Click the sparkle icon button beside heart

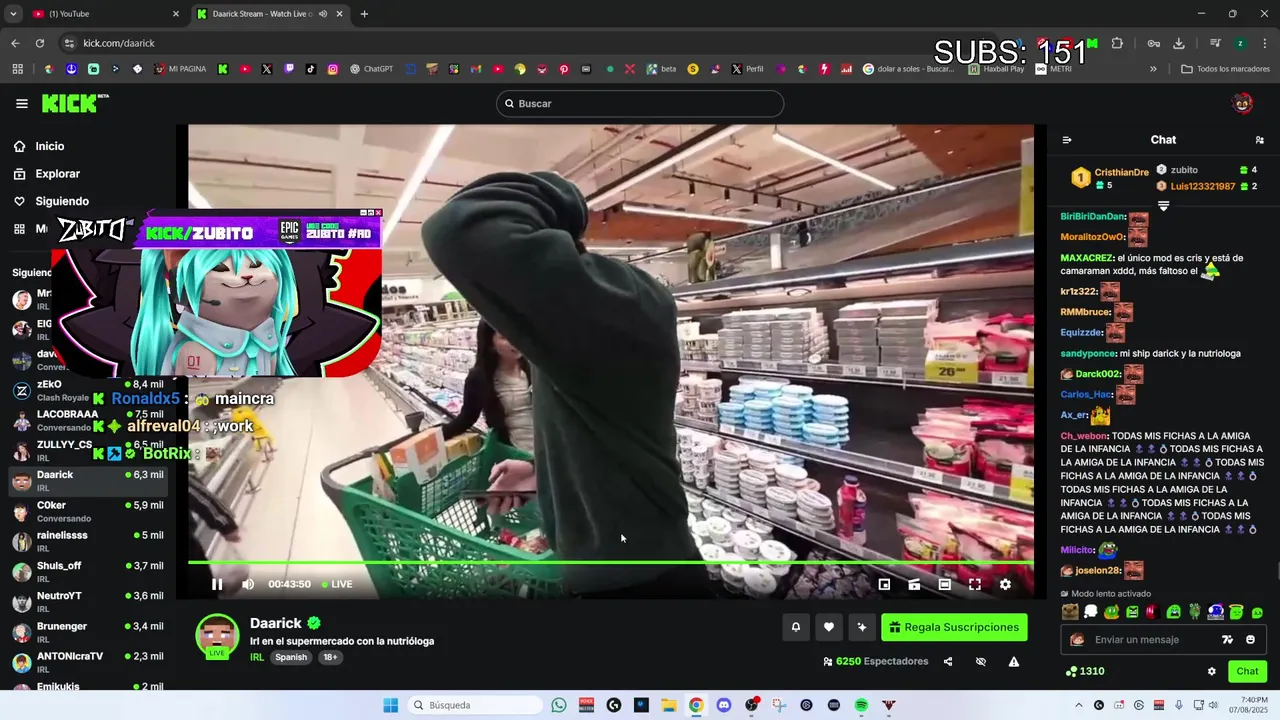pos(862,627)
